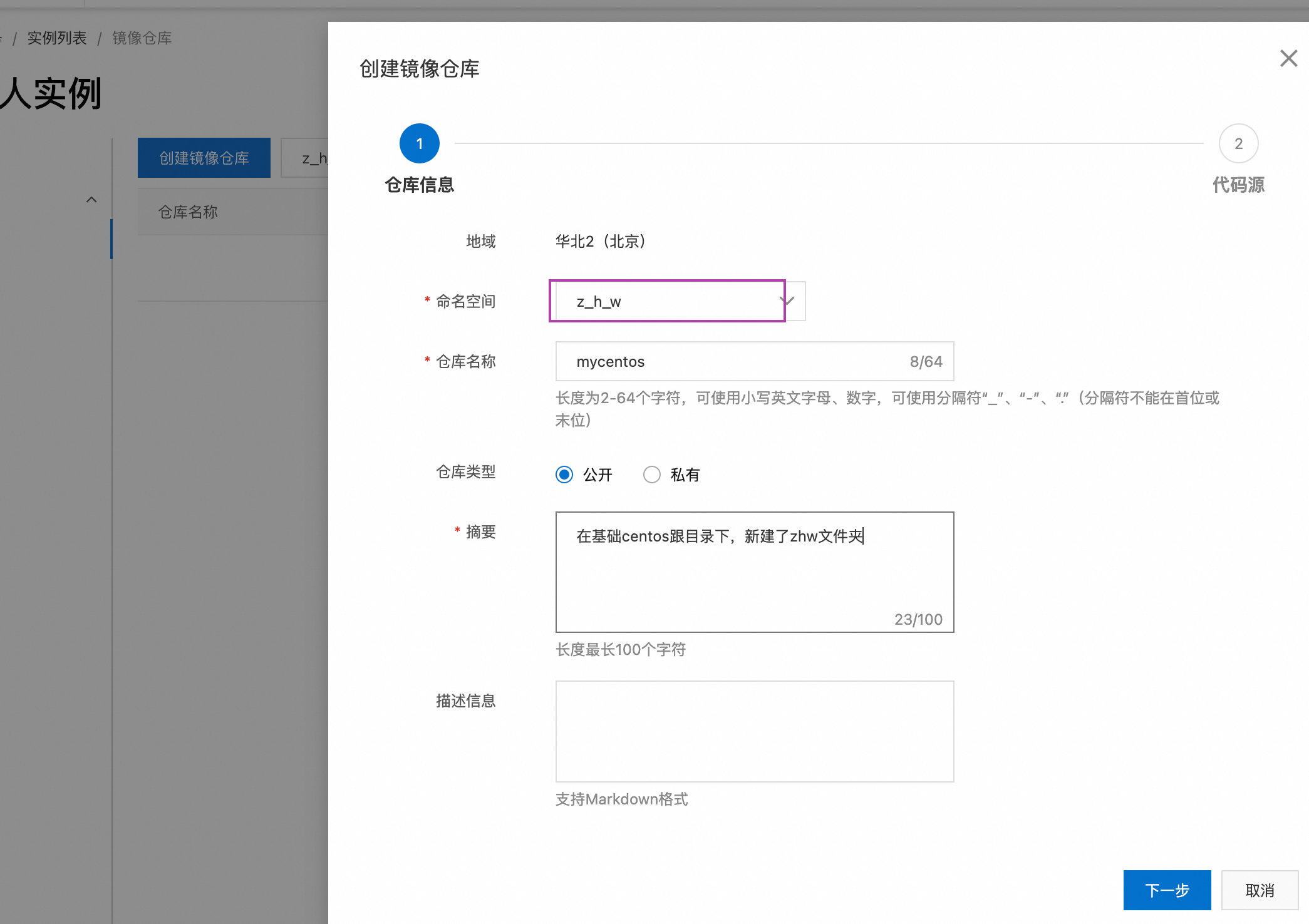Click step 2 circle 代码源
This screenshot has width=1309, height=924.
click(1238, 143)
